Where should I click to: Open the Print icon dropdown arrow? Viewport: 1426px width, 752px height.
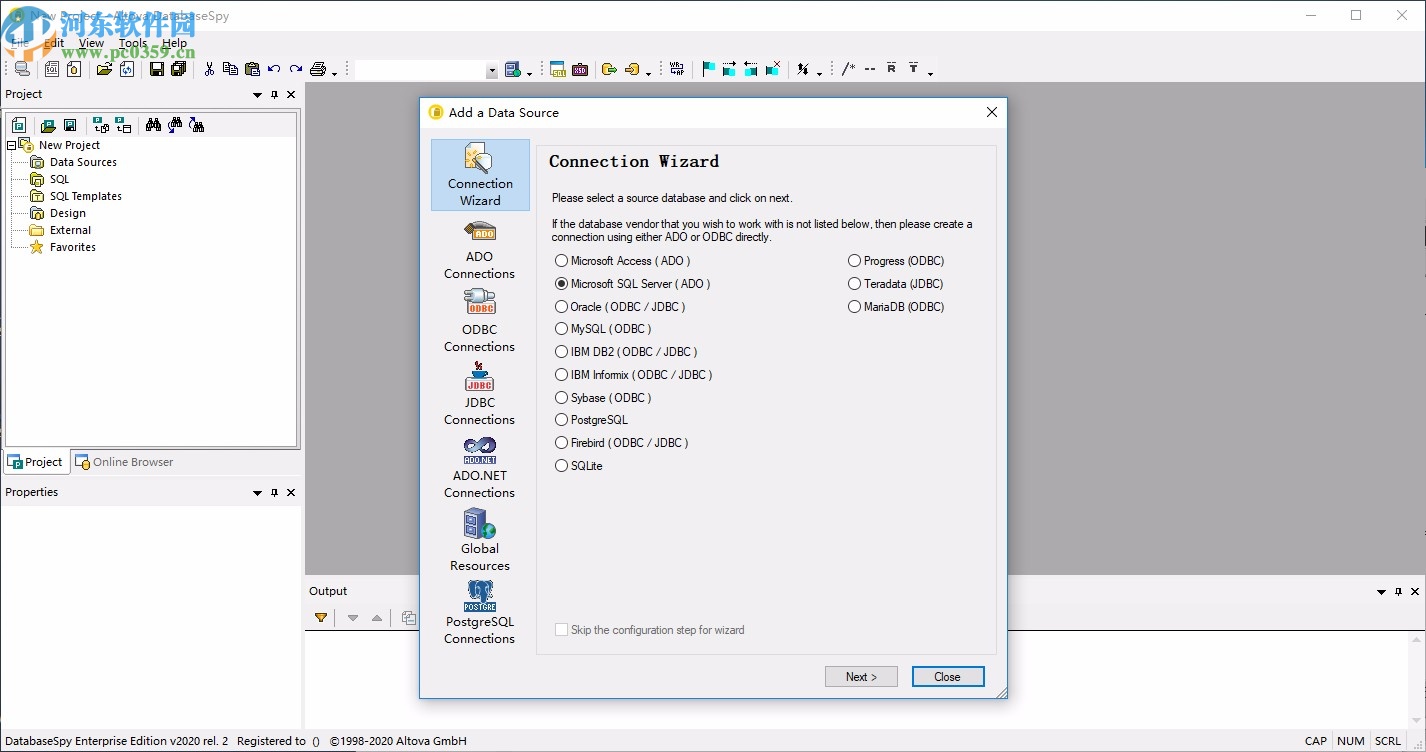[334, 72]
